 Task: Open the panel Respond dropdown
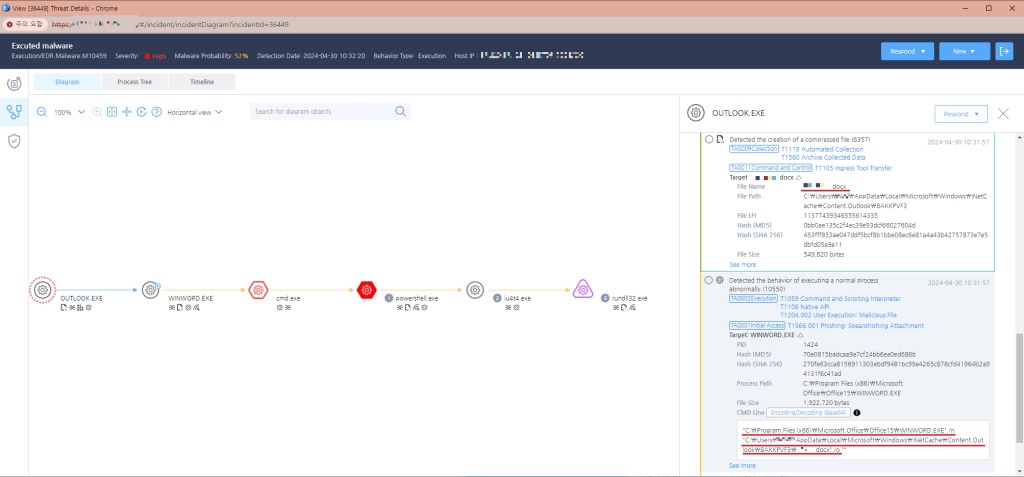pyautogui.click(x=961, y=114)
